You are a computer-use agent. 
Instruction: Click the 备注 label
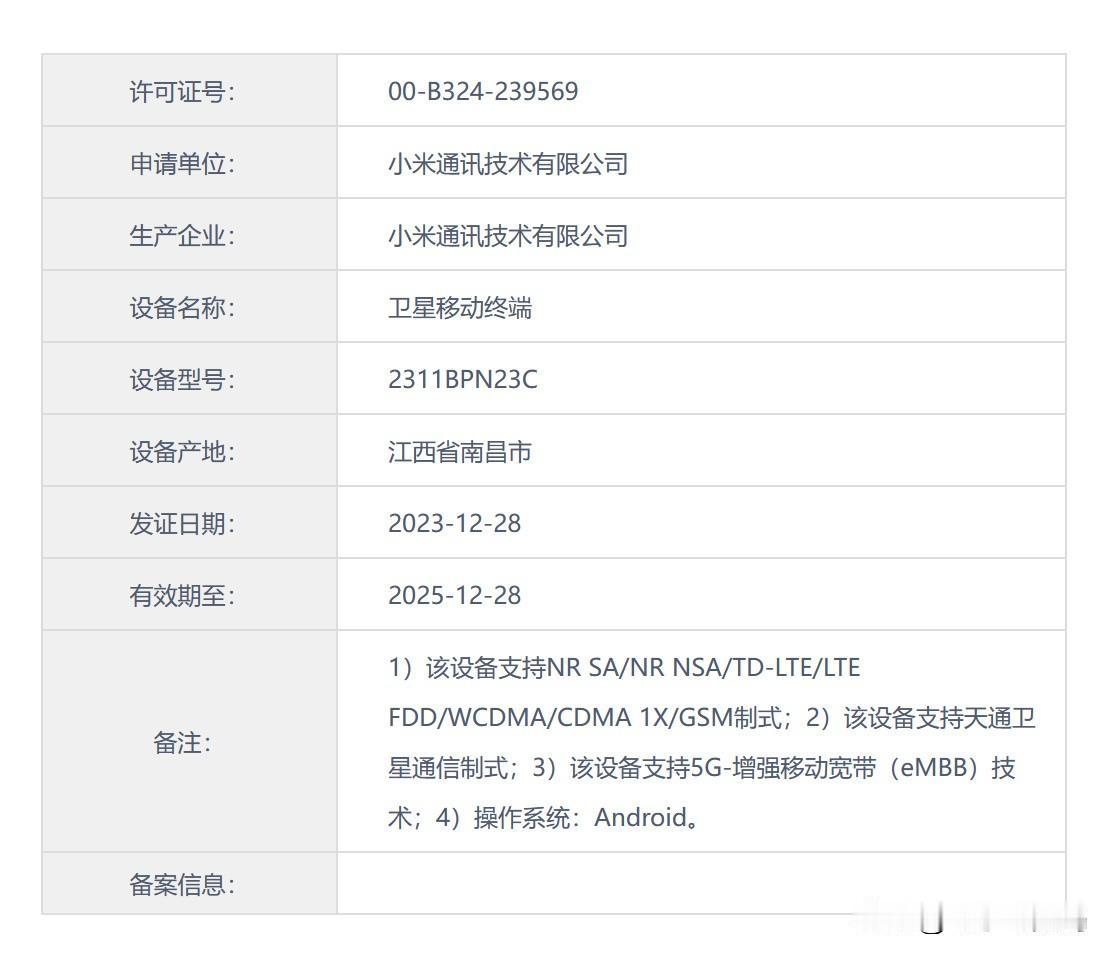click(182, 743)
